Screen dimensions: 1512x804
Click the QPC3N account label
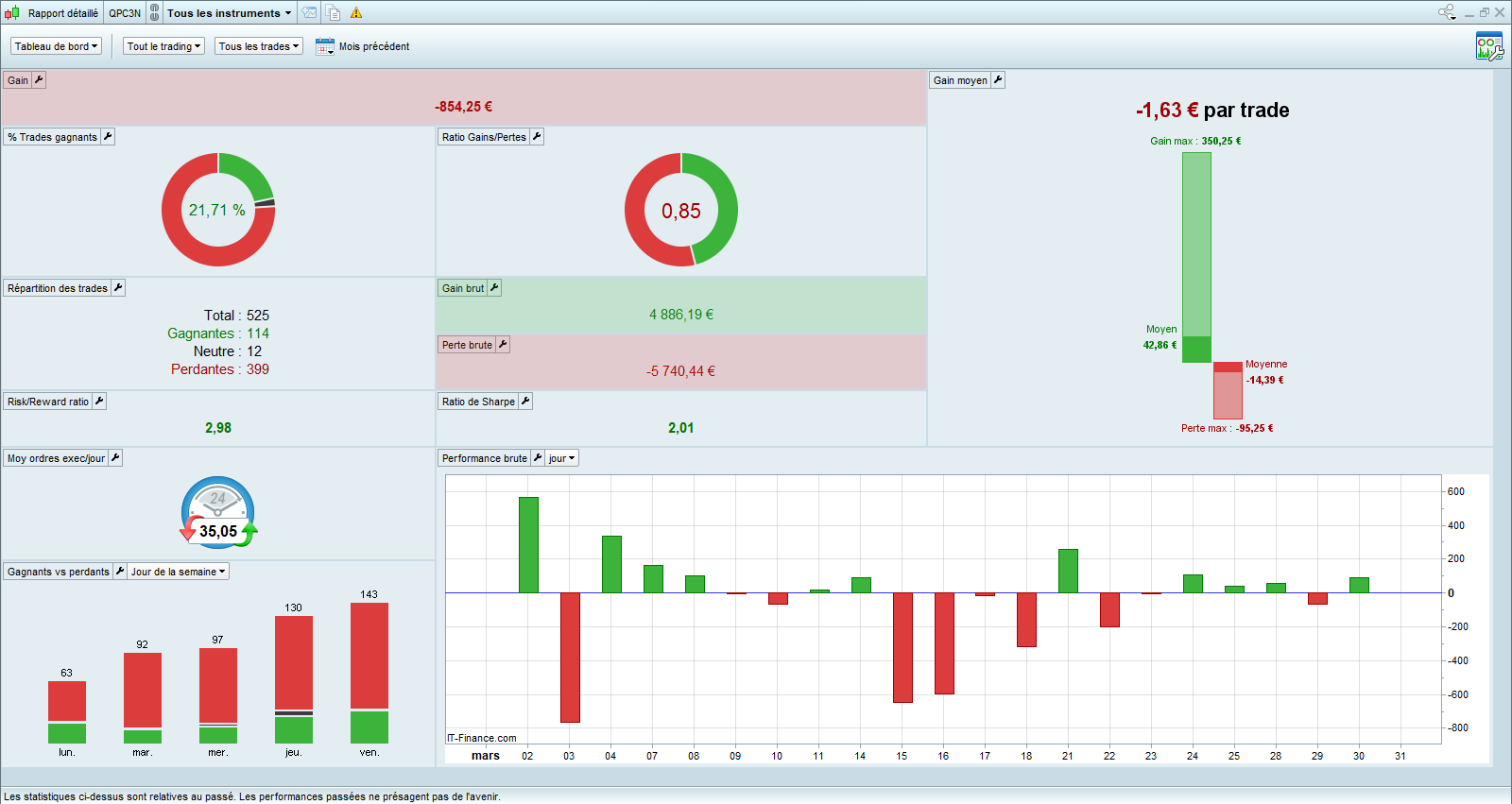(x=125, y=13)
